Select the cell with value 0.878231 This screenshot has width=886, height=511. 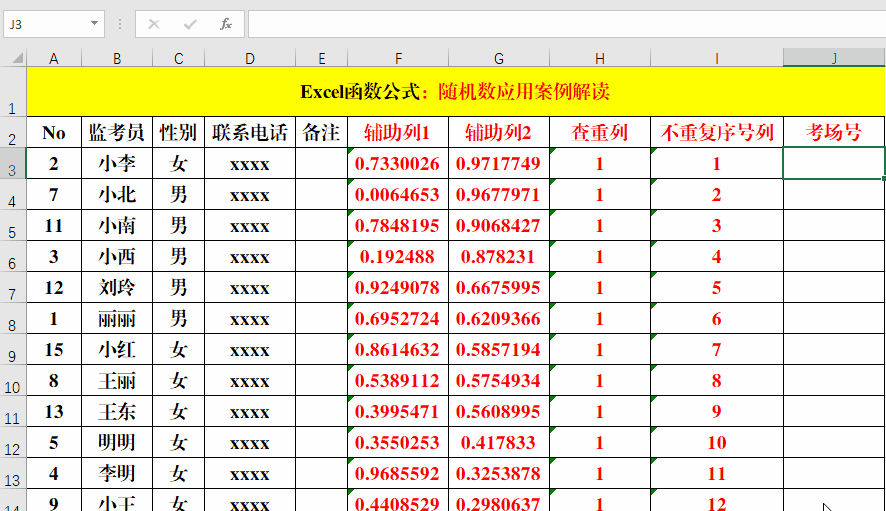[498, 257]
